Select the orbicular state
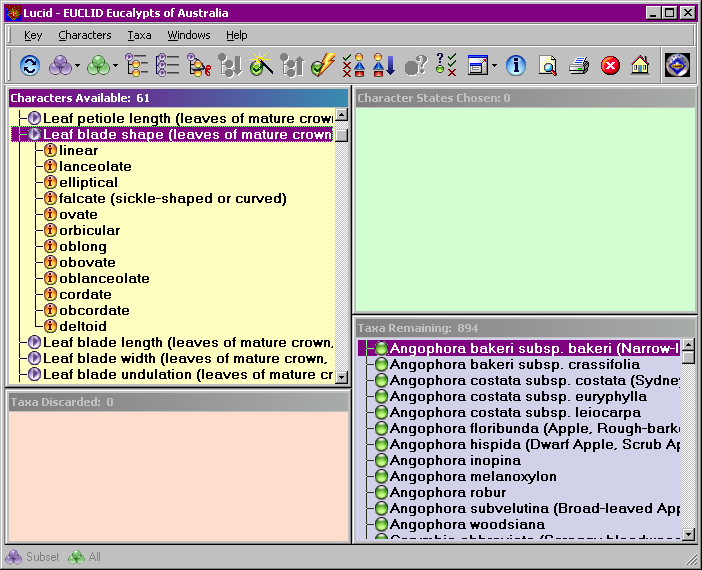Screen dimensions: 702x570 90,230
